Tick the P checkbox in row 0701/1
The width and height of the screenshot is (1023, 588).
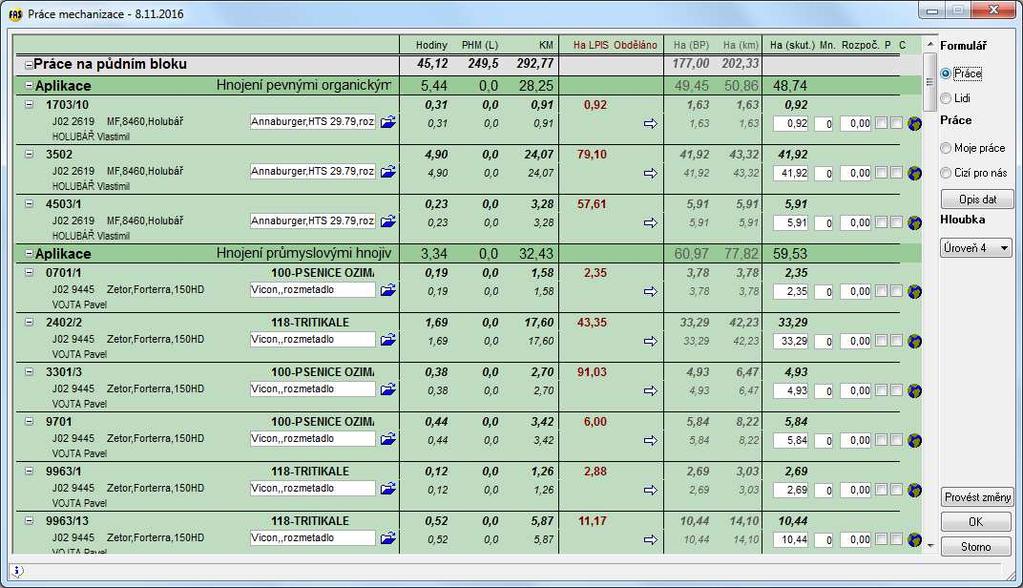(x=881, y=290)
